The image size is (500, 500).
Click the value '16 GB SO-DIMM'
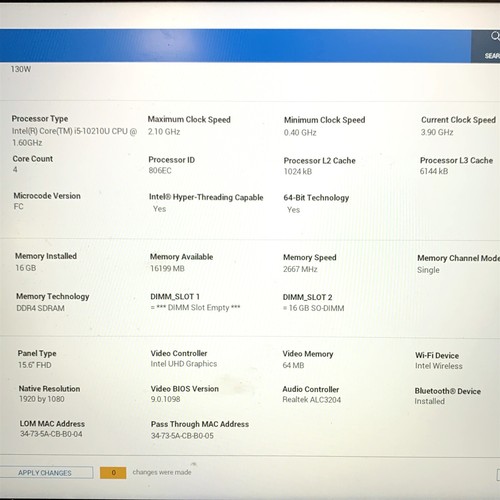pos(316,308)
